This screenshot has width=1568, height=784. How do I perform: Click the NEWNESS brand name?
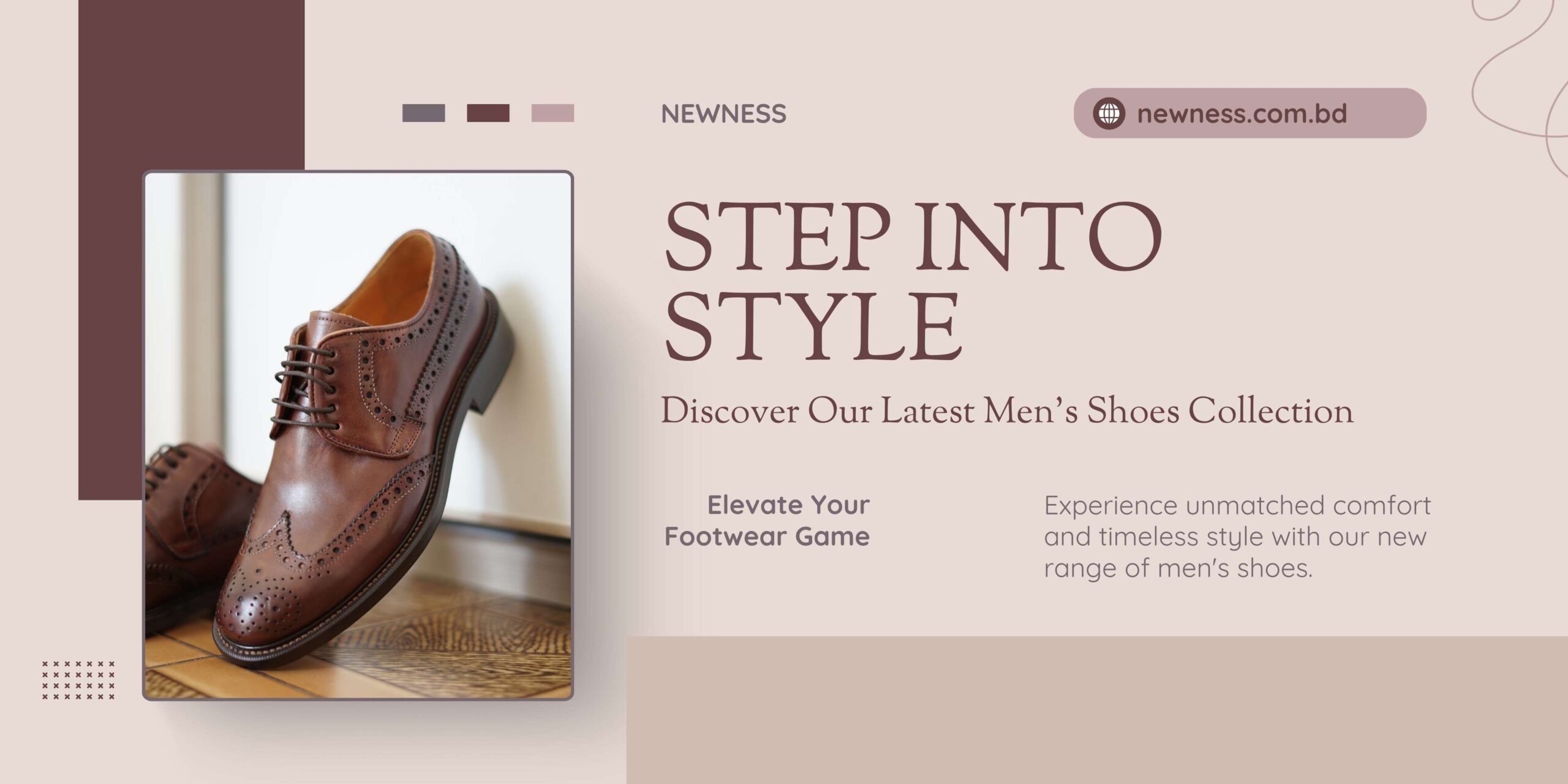[x=723, y=114]
